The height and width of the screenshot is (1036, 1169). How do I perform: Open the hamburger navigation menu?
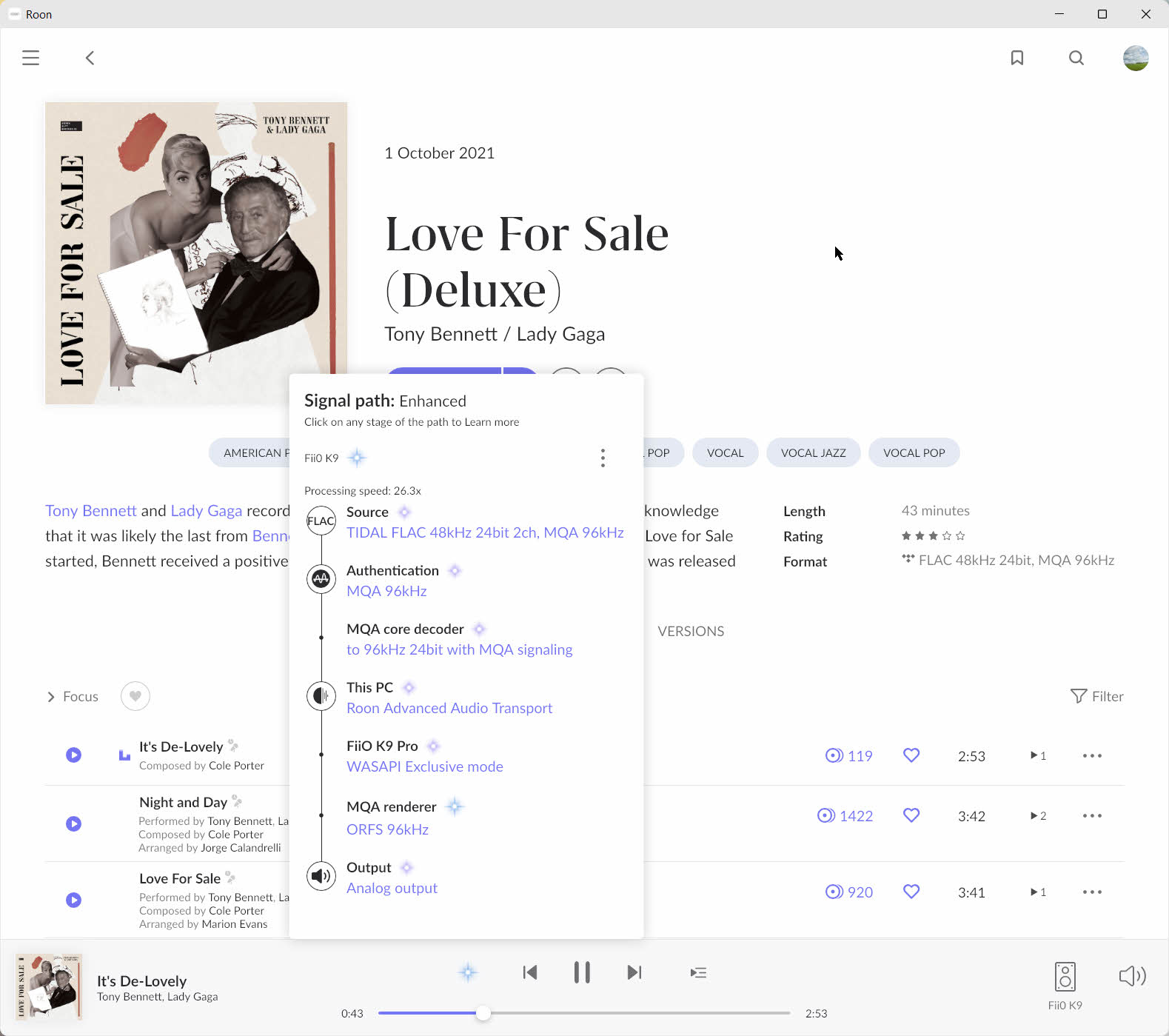(x=30, y=58)
